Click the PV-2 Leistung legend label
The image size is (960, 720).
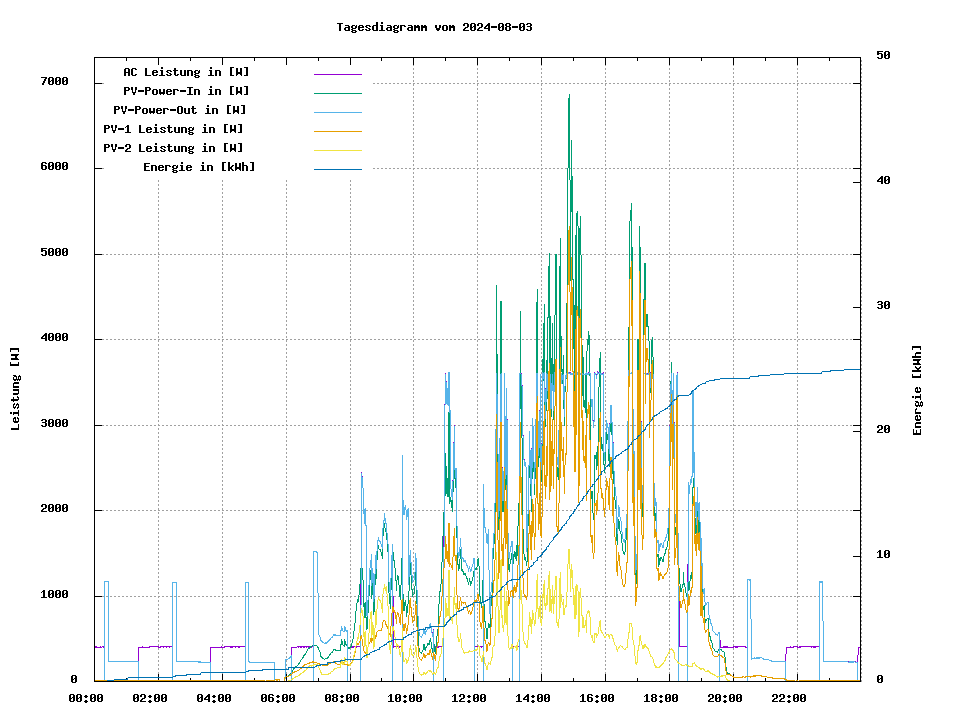[173, 148]
